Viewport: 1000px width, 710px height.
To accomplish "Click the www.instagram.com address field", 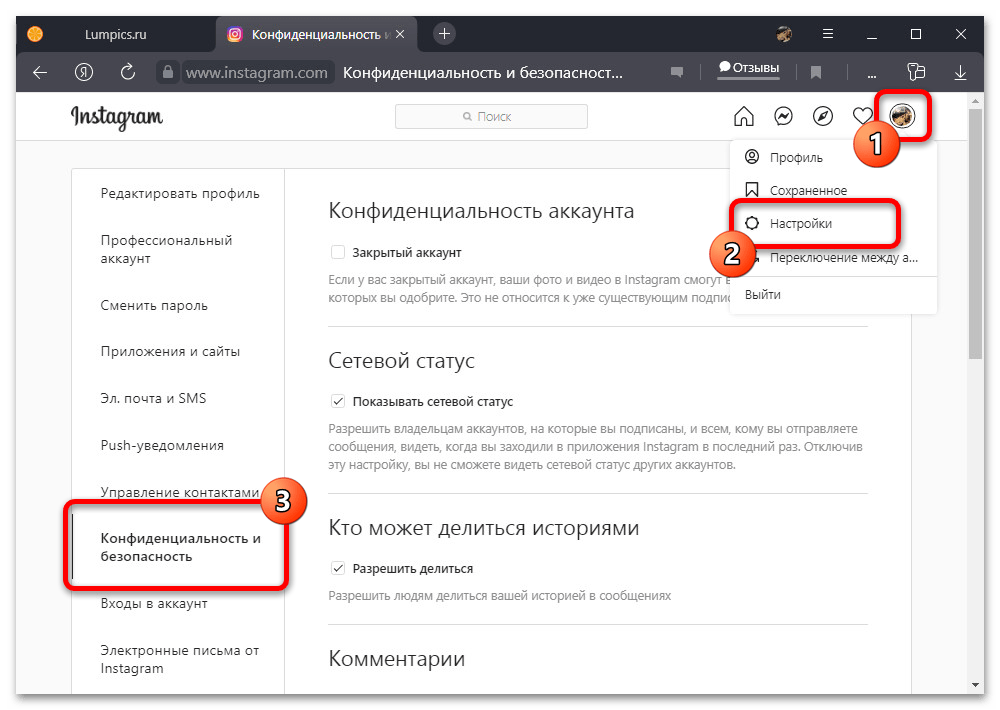I will [x=256, y=73].
